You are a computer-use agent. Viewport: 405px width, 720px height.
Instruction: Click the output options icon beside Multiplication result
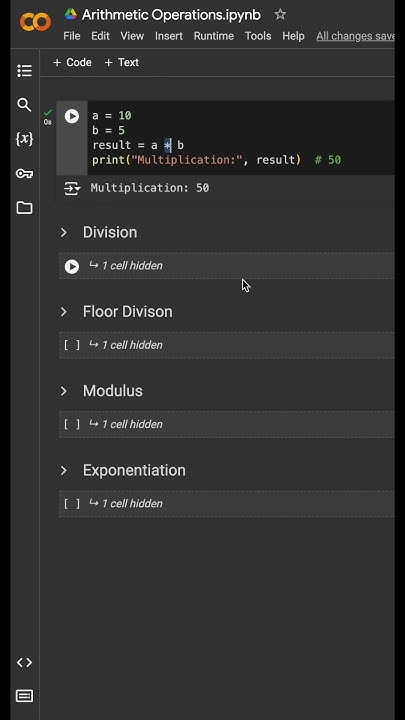pyautogui.click(x=72, y=189)
